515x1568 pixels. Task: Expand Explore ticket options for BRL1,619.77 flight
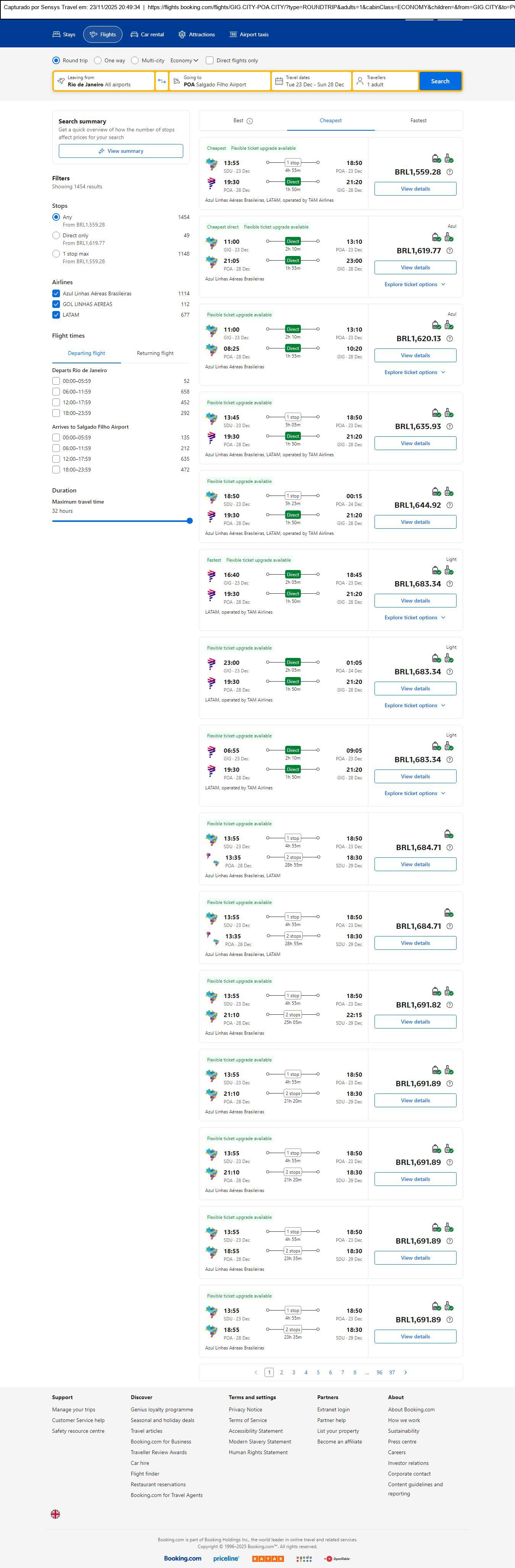coord(415,284)
